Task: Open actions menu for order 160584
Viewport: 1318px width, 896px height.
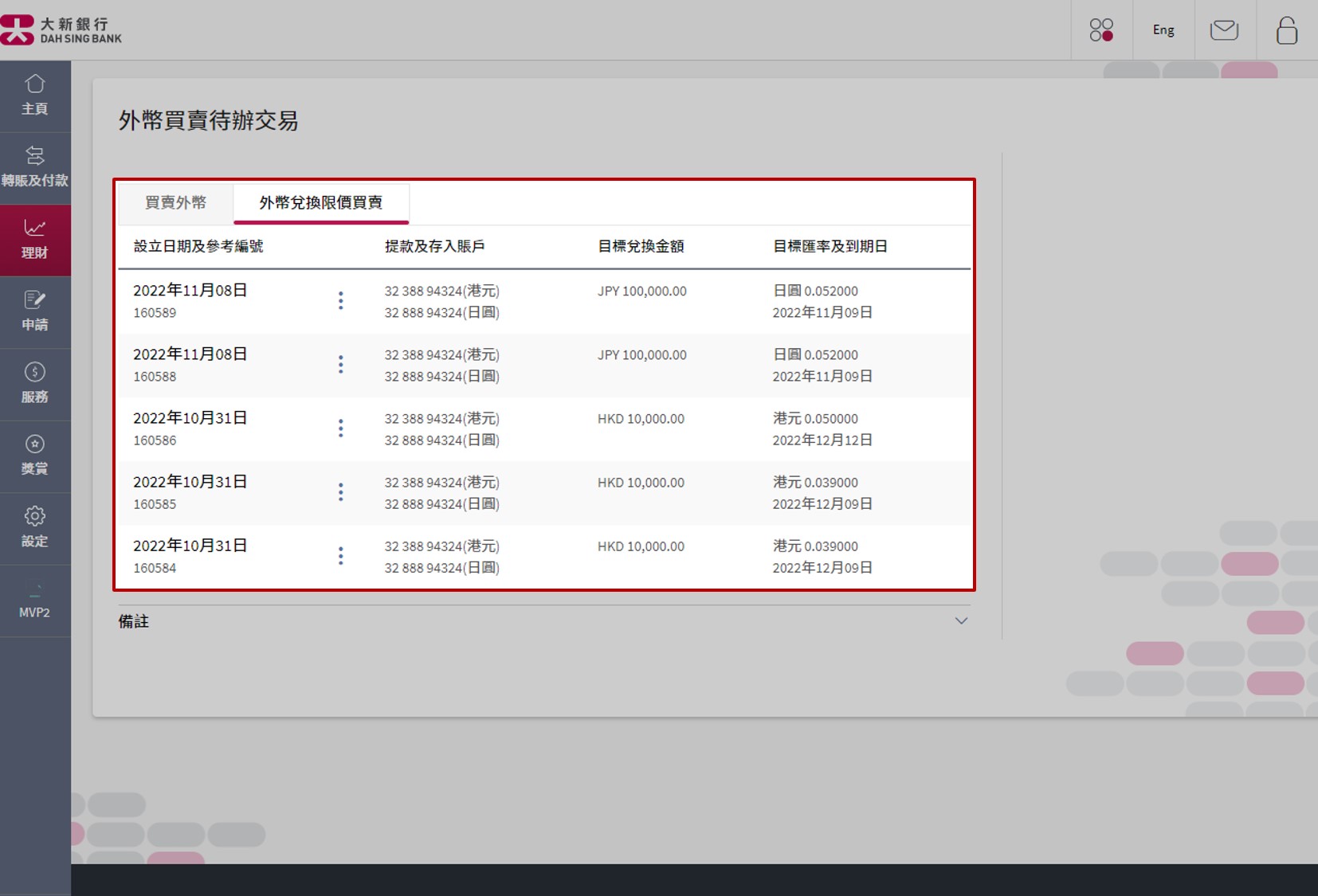Action: click(x=340, y=555)
